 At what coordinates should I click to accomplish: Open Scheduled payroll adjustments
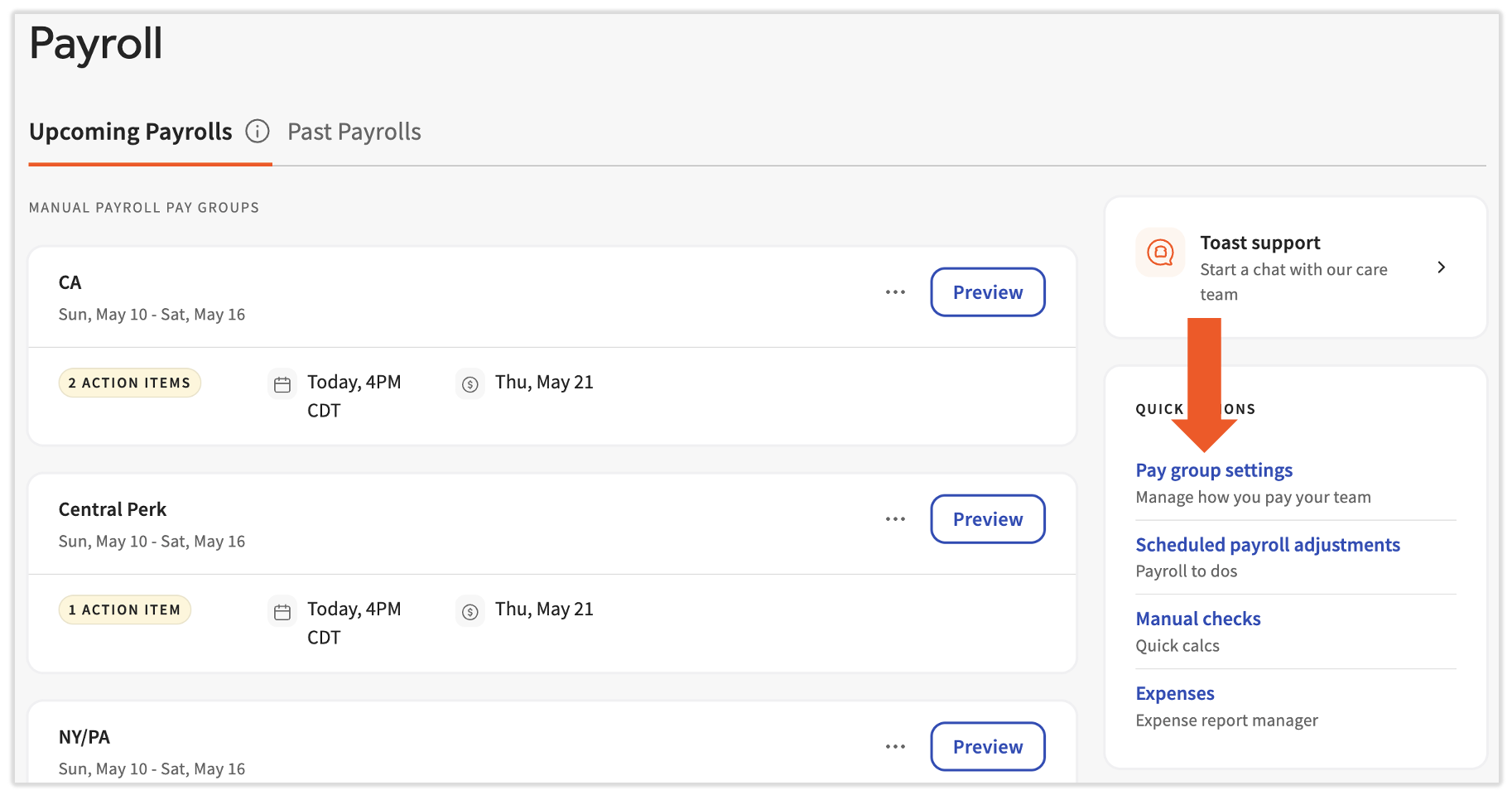1268,545
